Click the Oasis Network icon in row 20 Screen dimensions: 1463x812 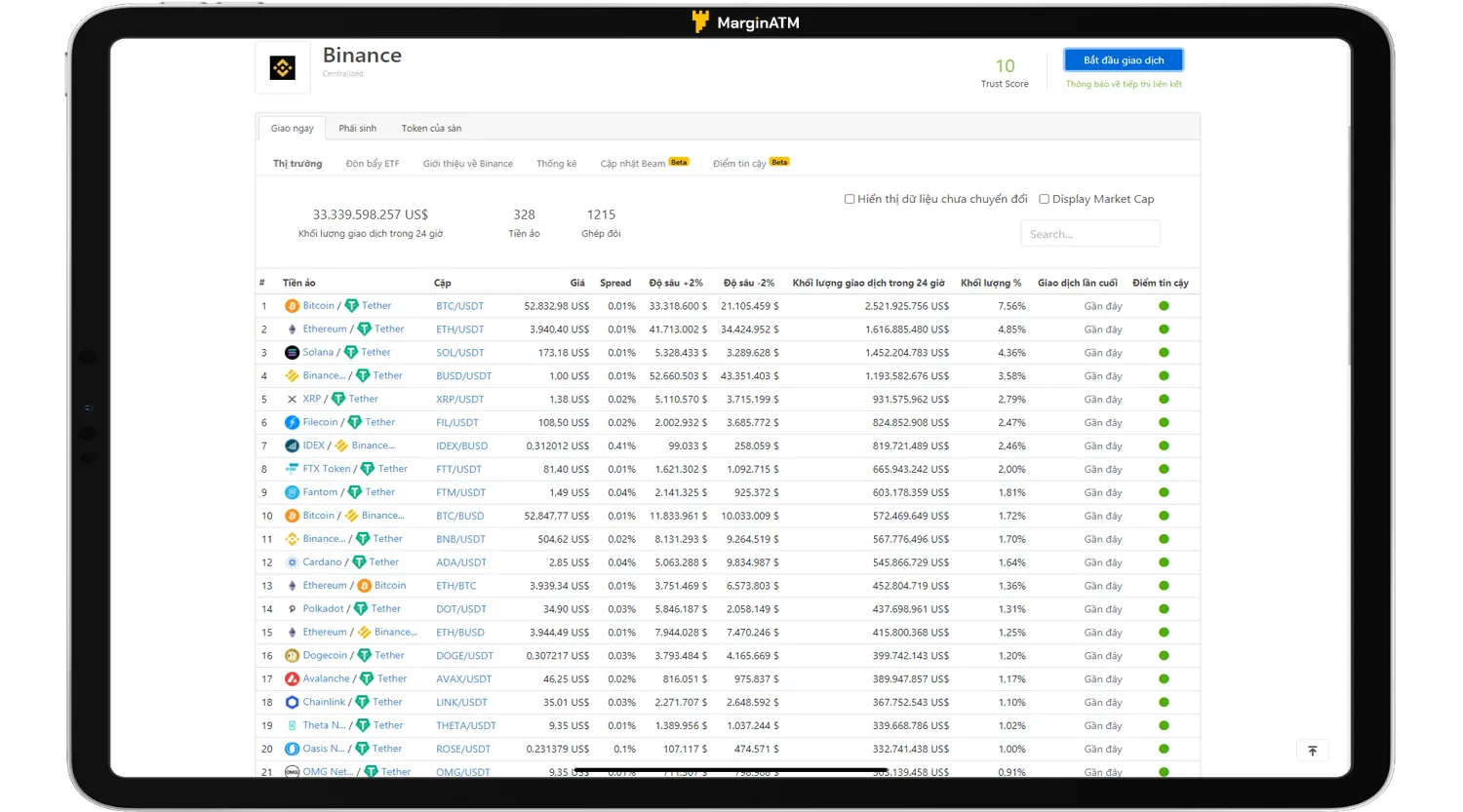pyautogui.click(x=292, y=750)
